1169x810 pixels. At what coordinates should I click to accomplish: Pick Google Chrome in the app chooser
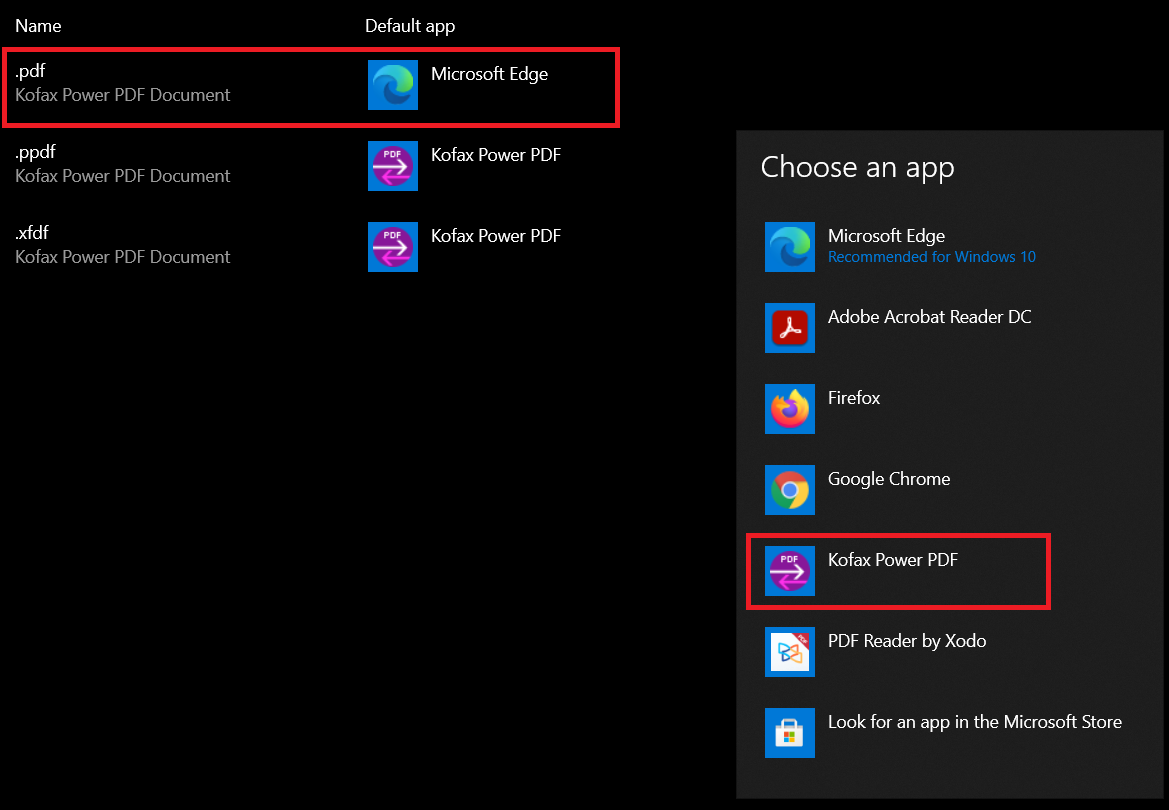[x=888, y=479]
